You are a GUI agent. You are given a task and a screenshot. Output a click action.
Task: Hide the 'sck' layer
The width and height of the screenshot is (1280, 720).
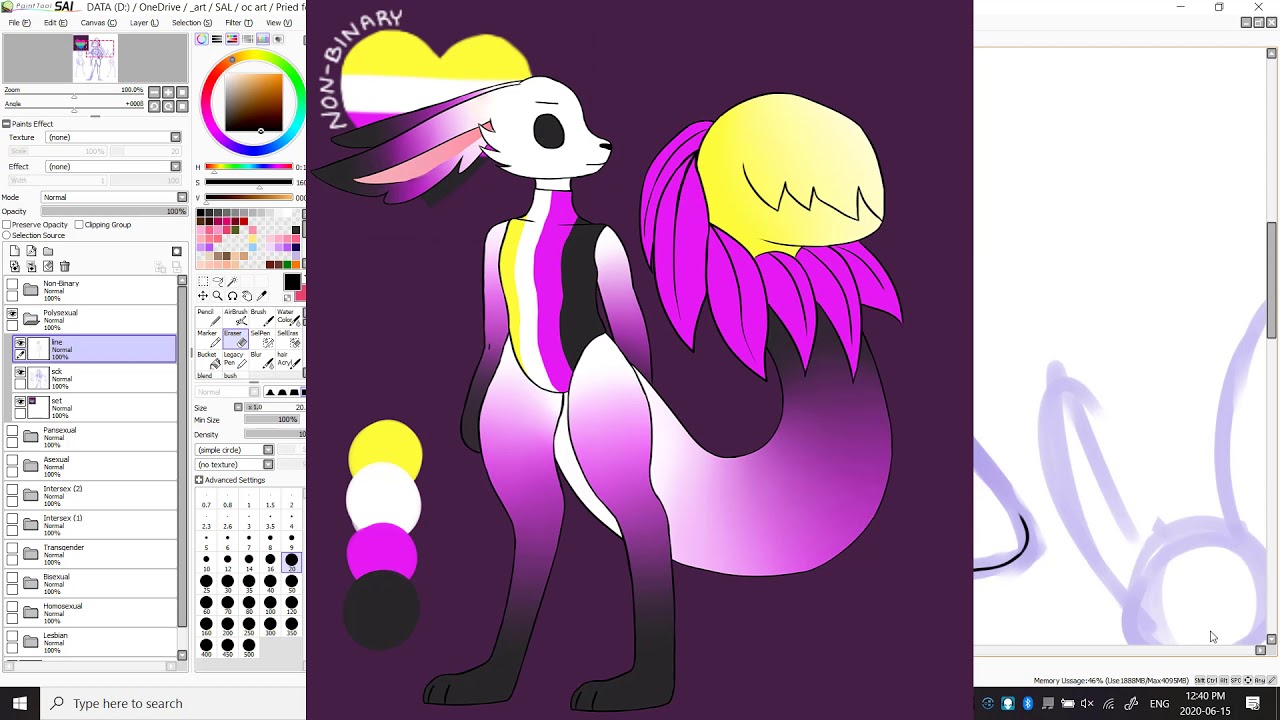click(20, 372)
